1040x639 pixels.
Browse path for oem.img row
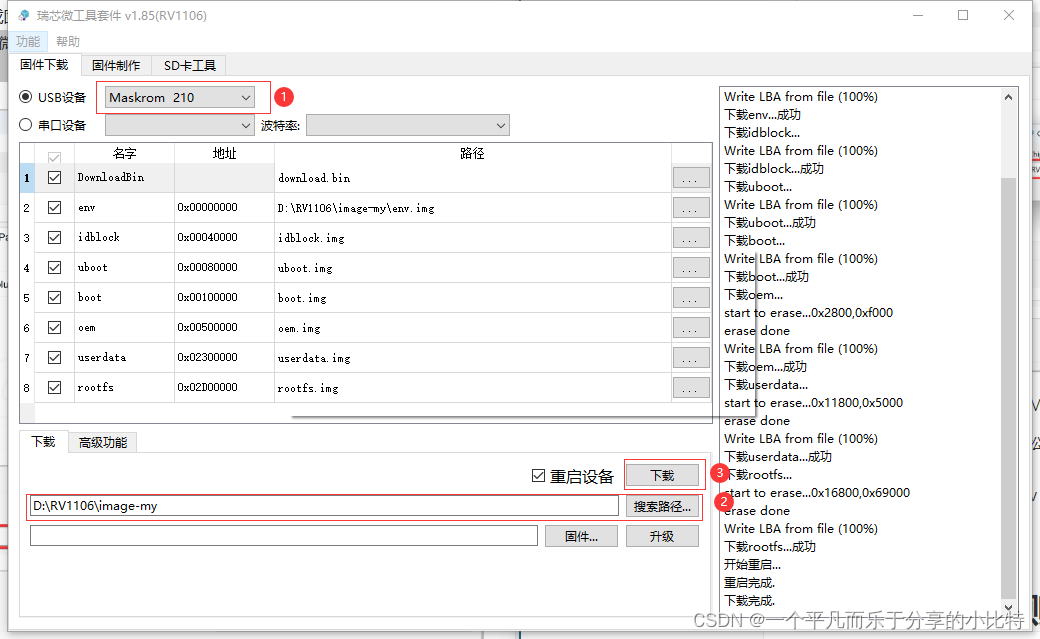pos(690,327)
